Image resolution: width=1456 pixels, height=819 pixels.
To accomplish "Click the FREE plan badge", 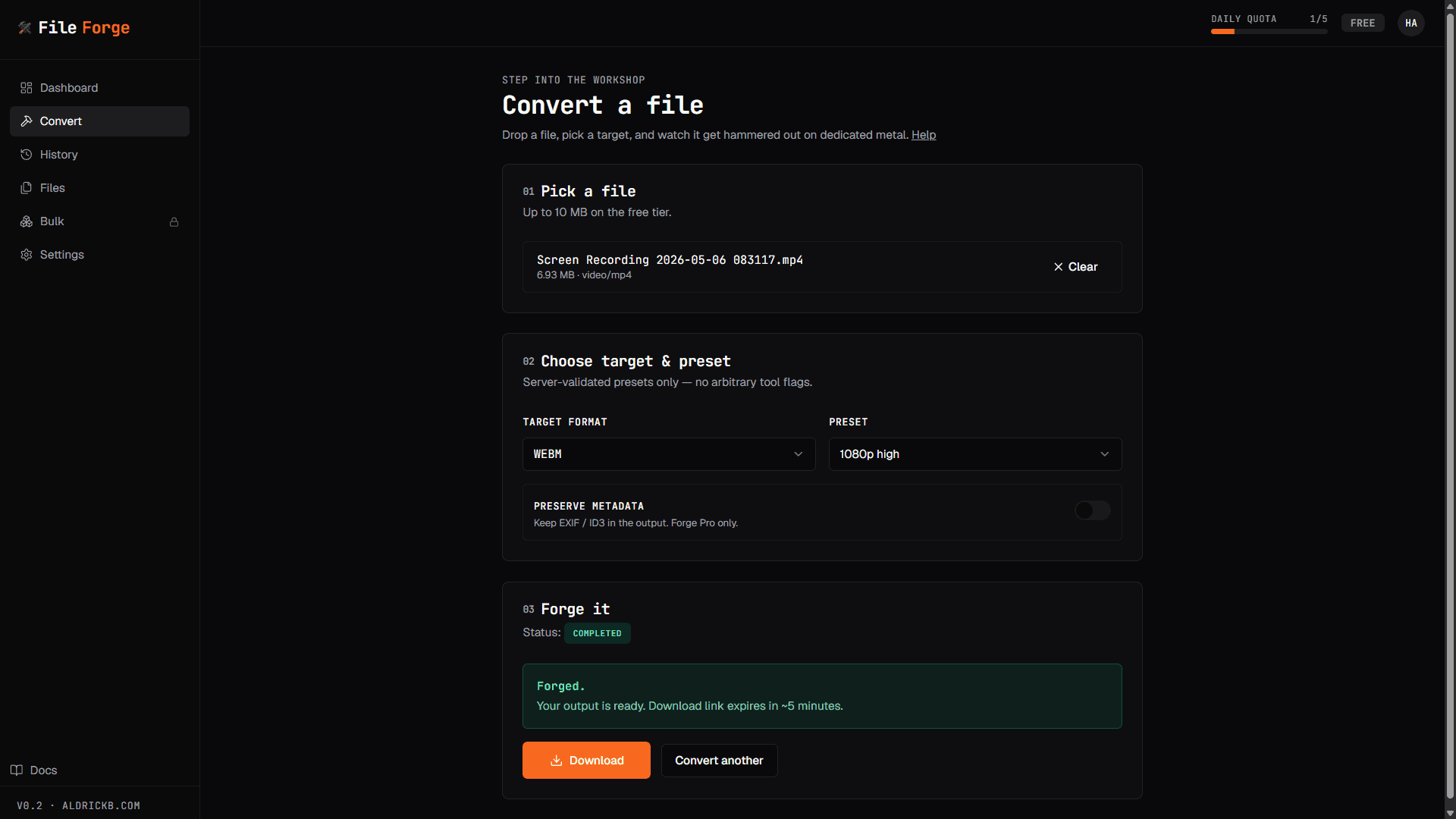I will coord(1363,24).
